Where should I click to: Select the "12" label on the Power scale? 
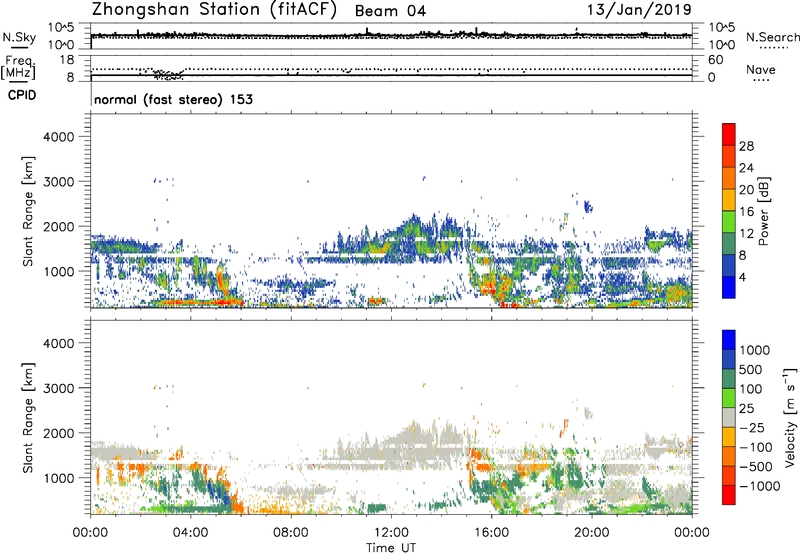746,234
